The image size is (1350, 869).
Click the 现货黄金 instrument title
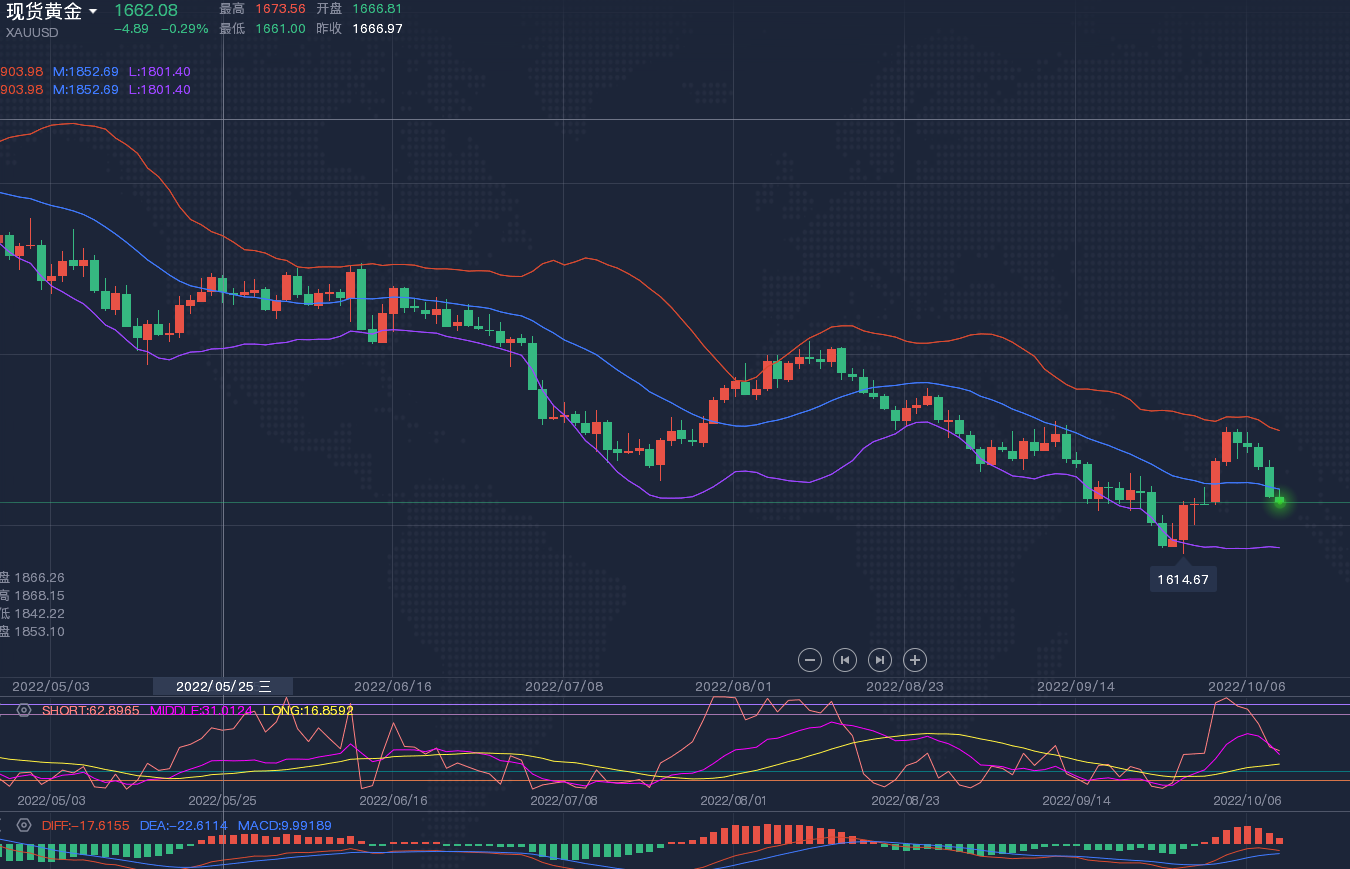pyautogui.click(x=44, y=12)
